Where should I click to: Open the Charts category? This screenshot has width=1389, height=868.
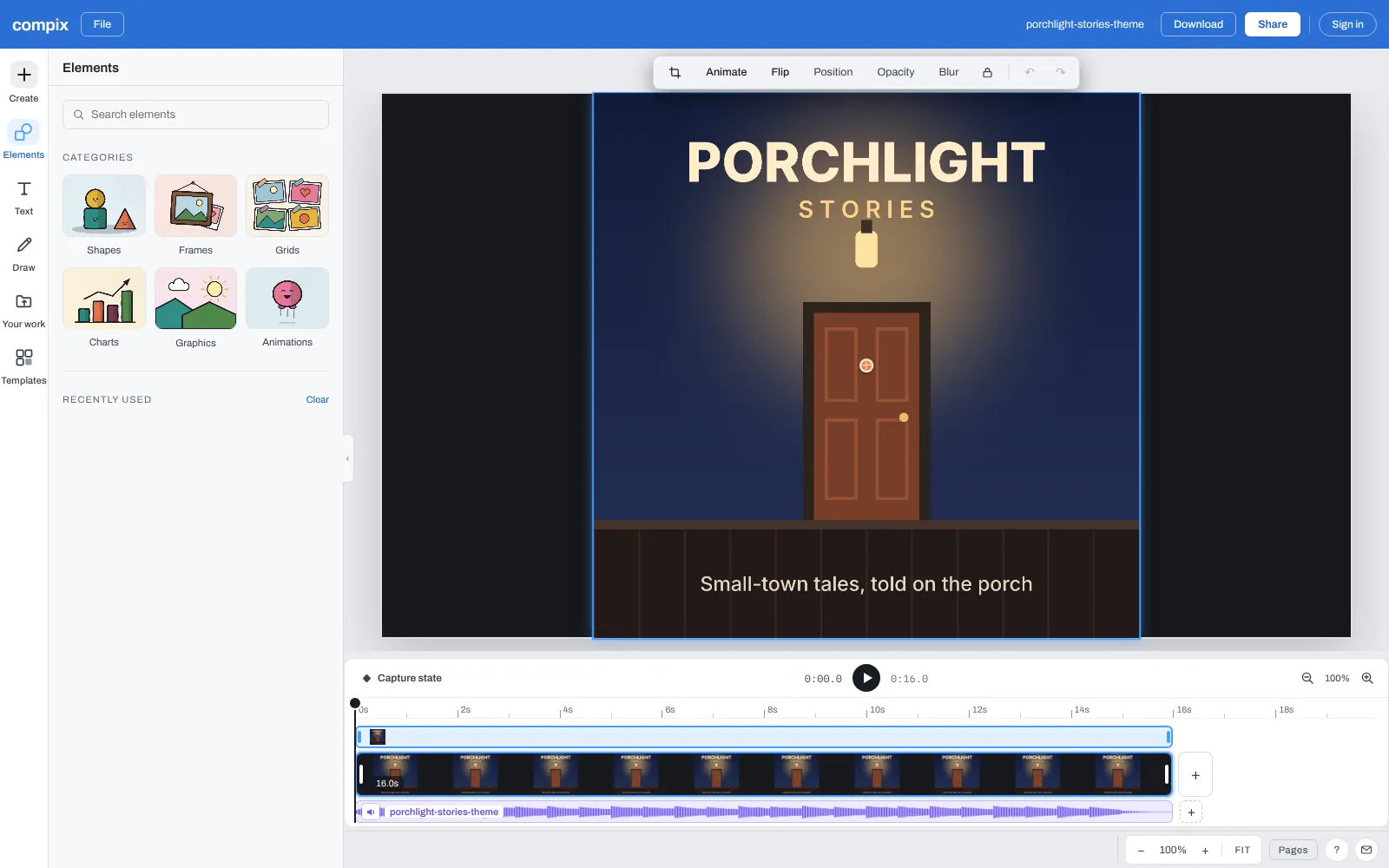[104, 308]
